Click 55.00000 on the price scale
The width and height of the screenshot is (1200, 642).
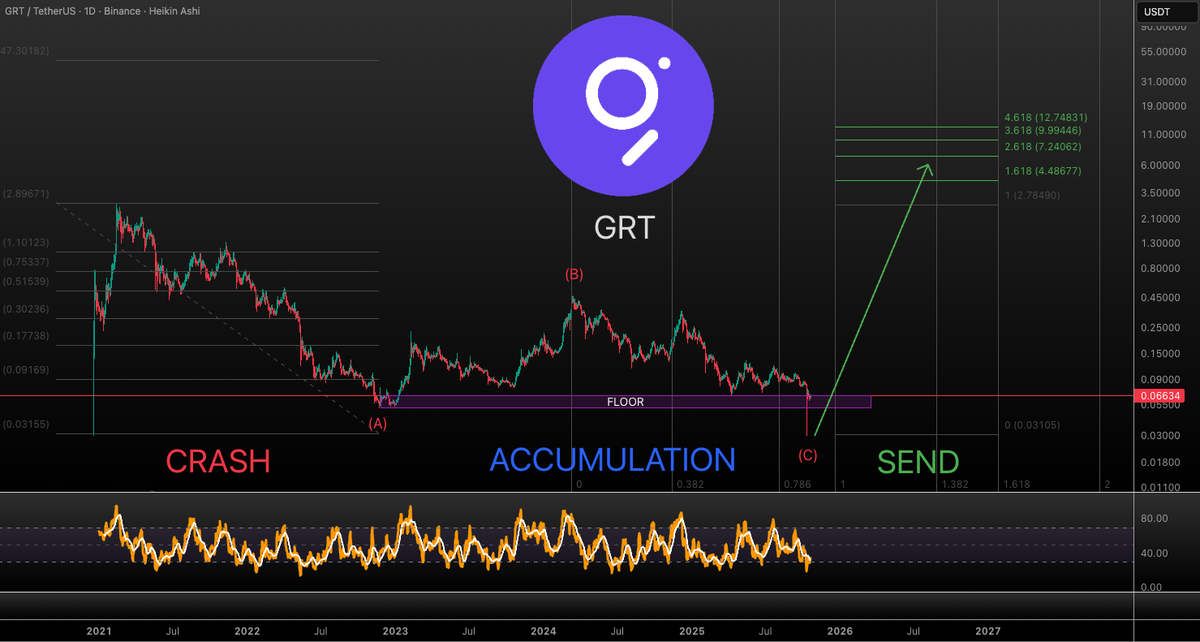[x=1161, y=50]
